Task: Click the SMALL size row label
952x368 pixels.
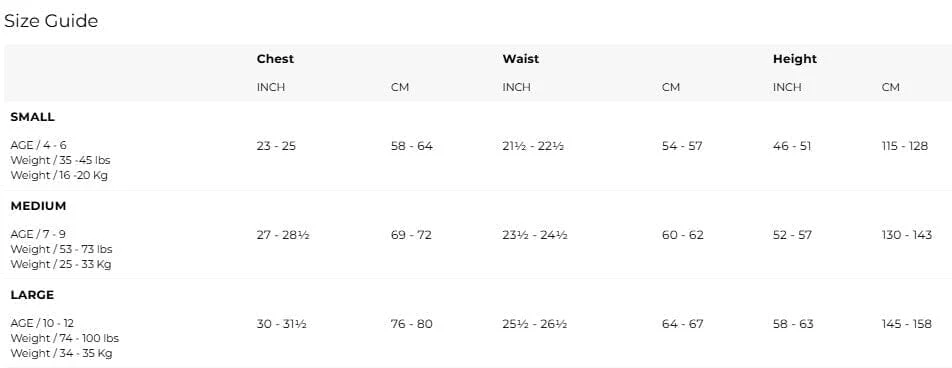Action: (32, 117)
